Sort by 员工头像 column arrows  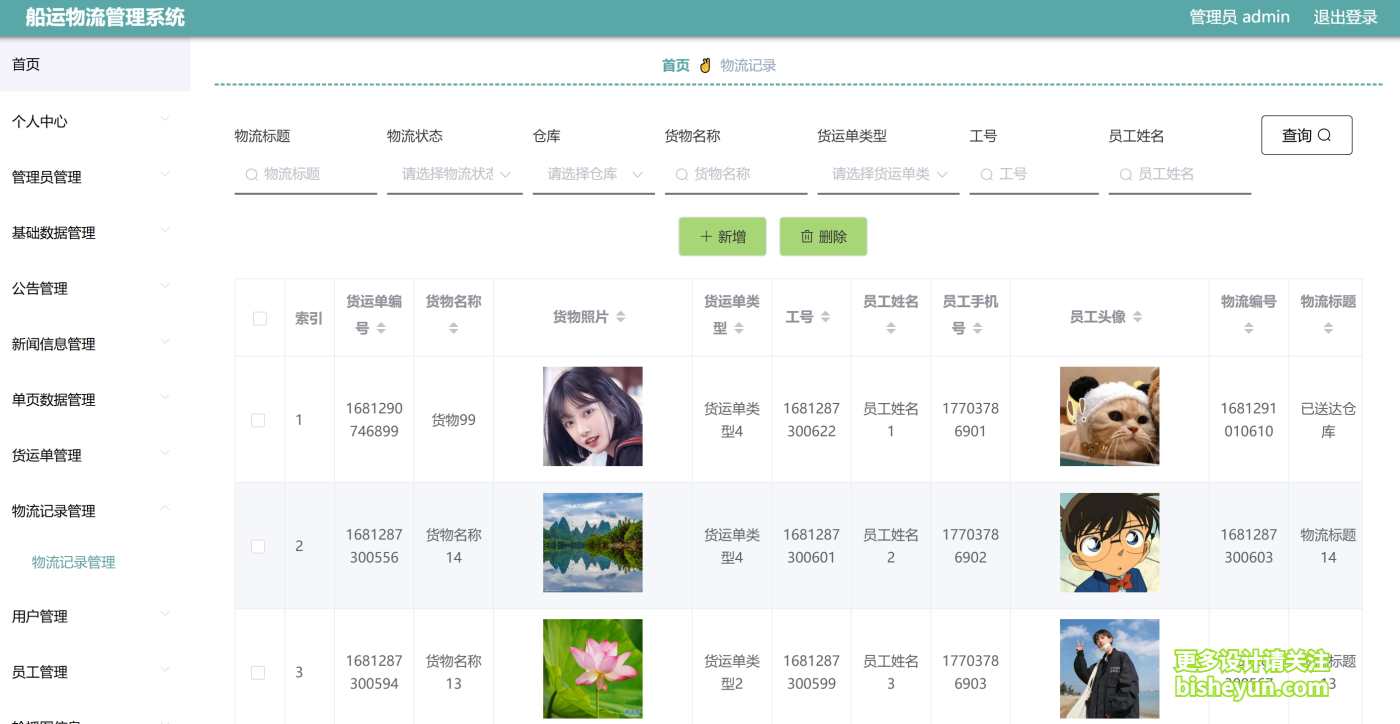(x=1137, y=317)
